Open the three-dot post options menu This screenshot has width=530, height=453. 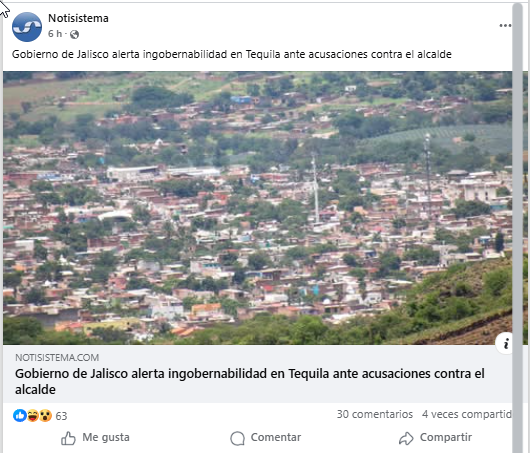(x=505, y=25)
